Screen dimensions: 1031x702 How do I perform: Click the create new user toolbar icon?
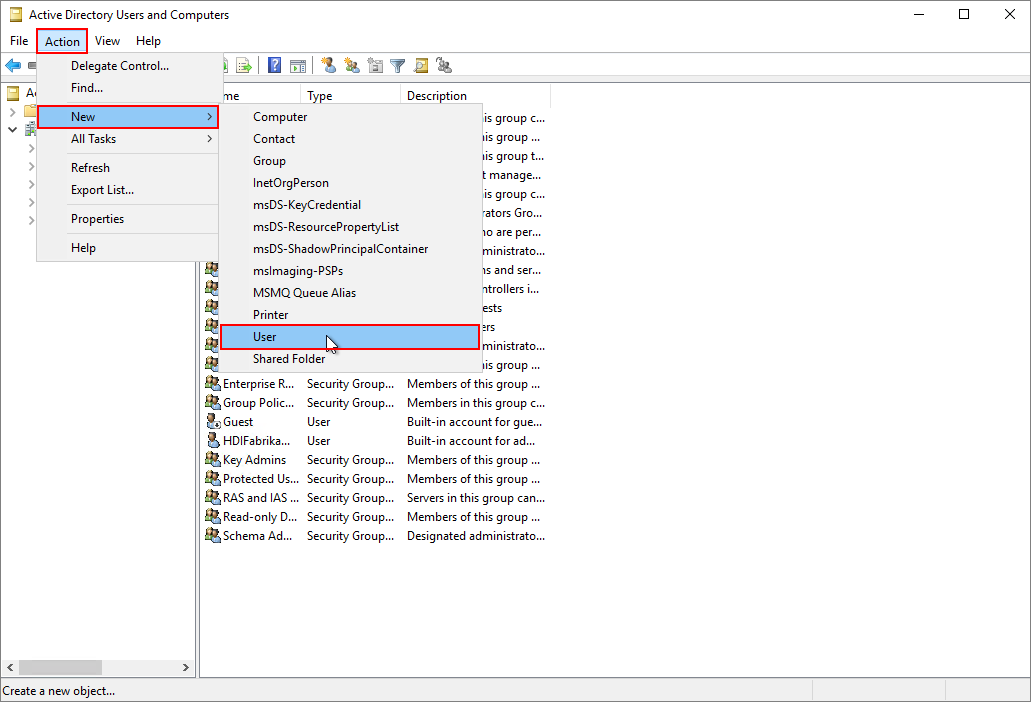328,65
